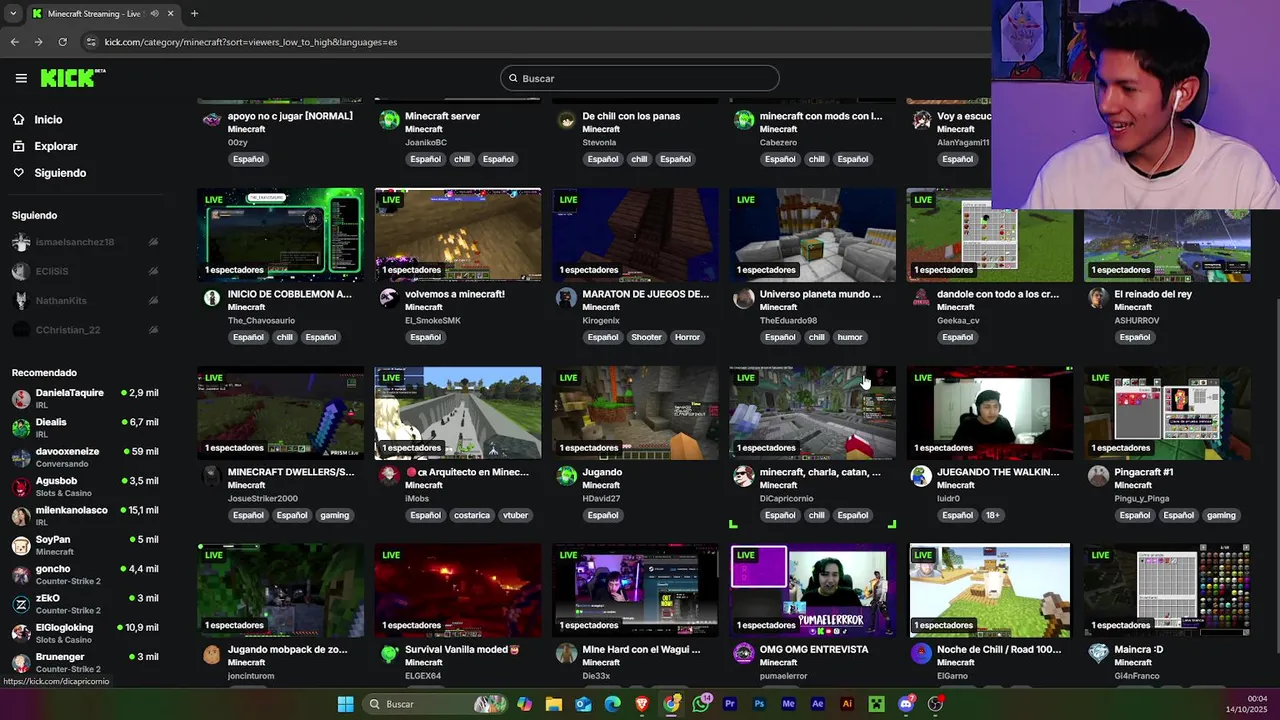The width and height of the screenshot is (1280, 720).
Task: Toggle notifications for ismaelsanchez18
Action: coord(153,242)
